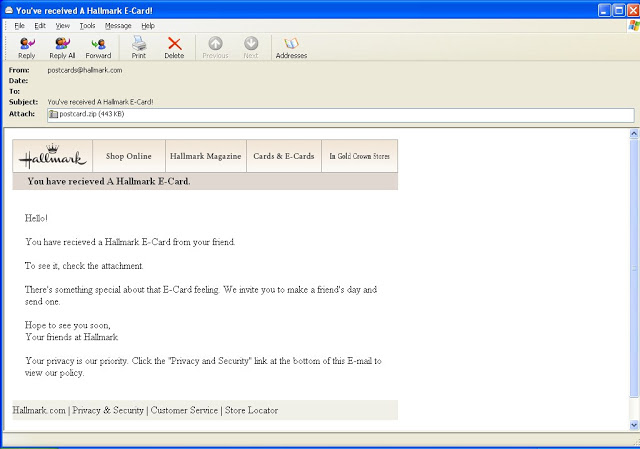
Task: Close the e-card message window
Action: (x=633, y=10)
